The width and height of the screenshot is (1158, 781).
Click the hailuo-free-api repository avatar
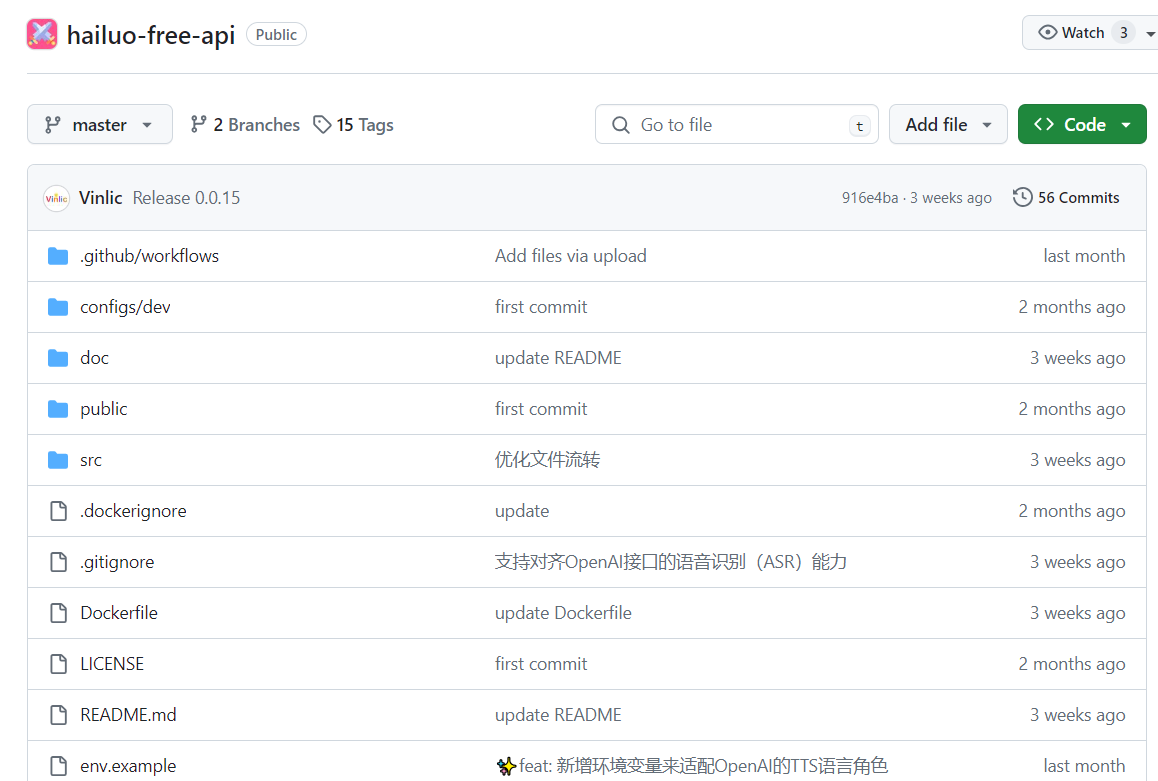(x=42, y=33)
